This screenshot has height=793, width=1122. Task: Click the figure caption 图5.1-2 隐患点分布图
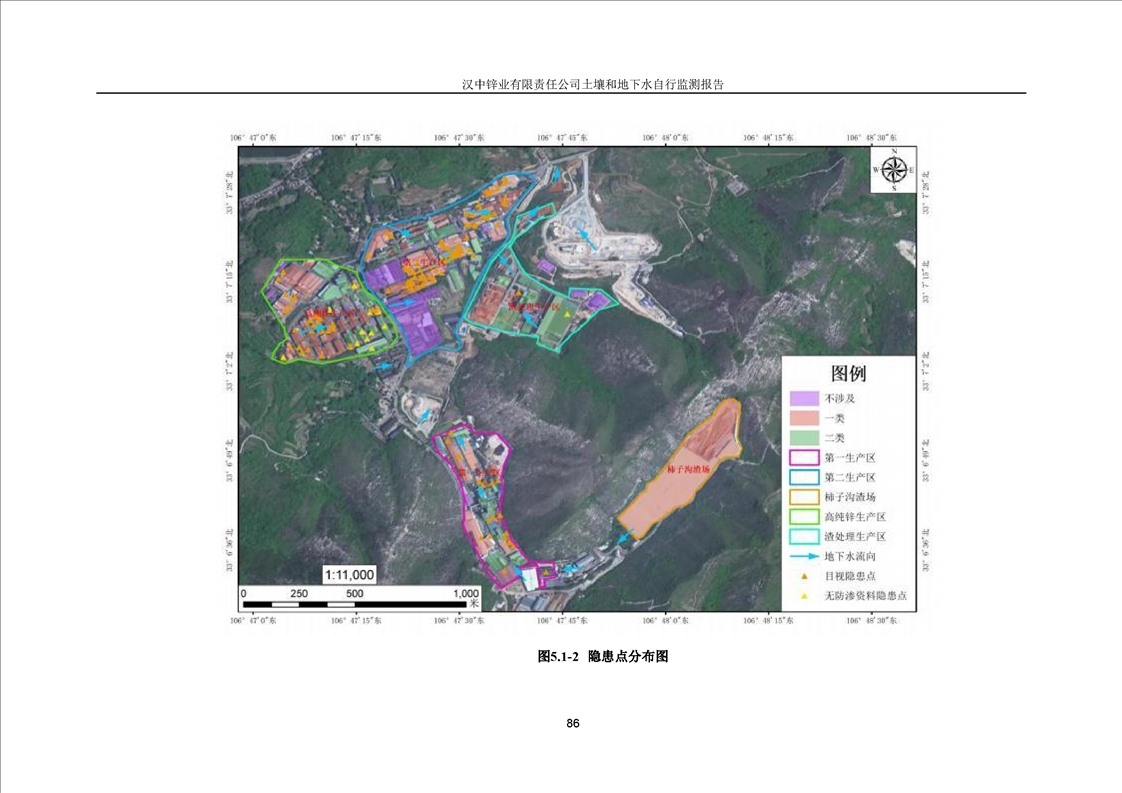point(602,657)
